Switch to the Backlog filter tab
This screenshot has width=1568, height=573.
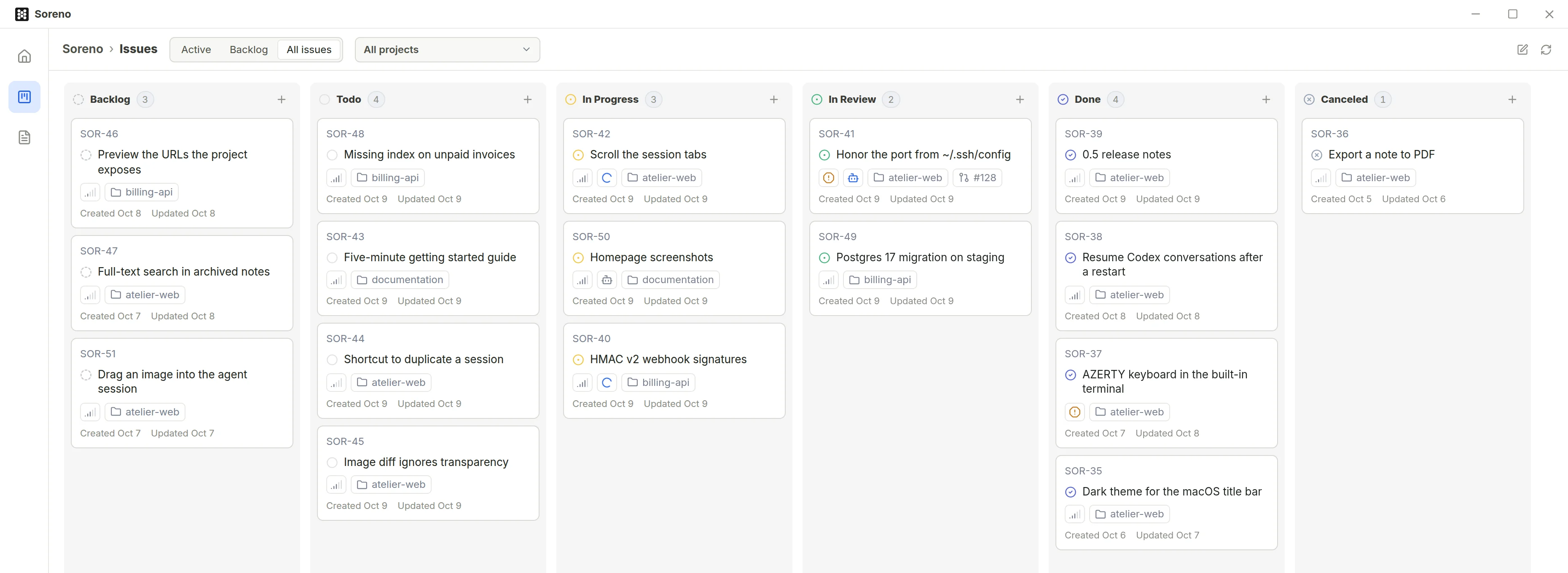248,50
